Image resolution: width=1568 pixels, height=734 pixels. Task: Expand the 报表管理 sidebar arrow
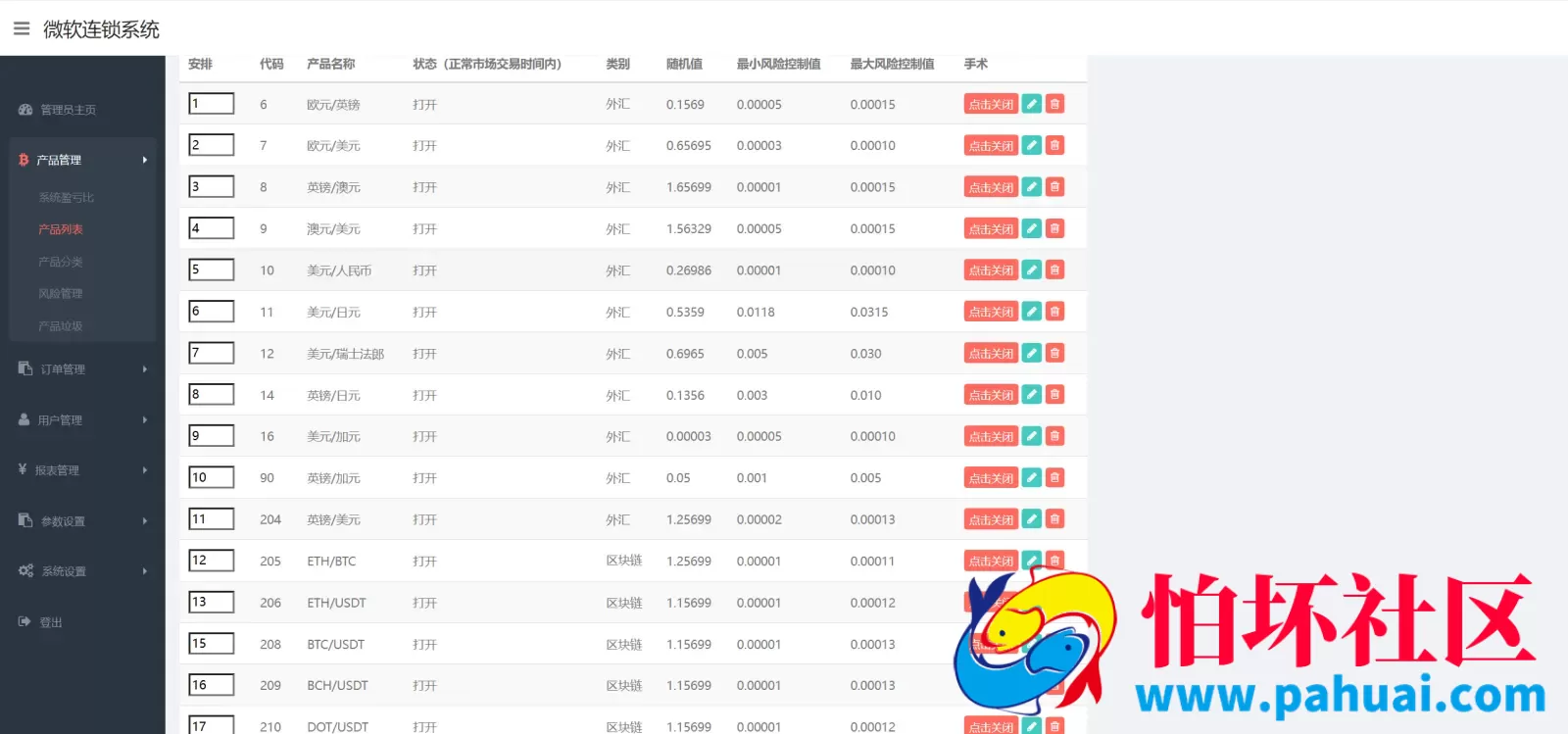click(x=145, y=470)
